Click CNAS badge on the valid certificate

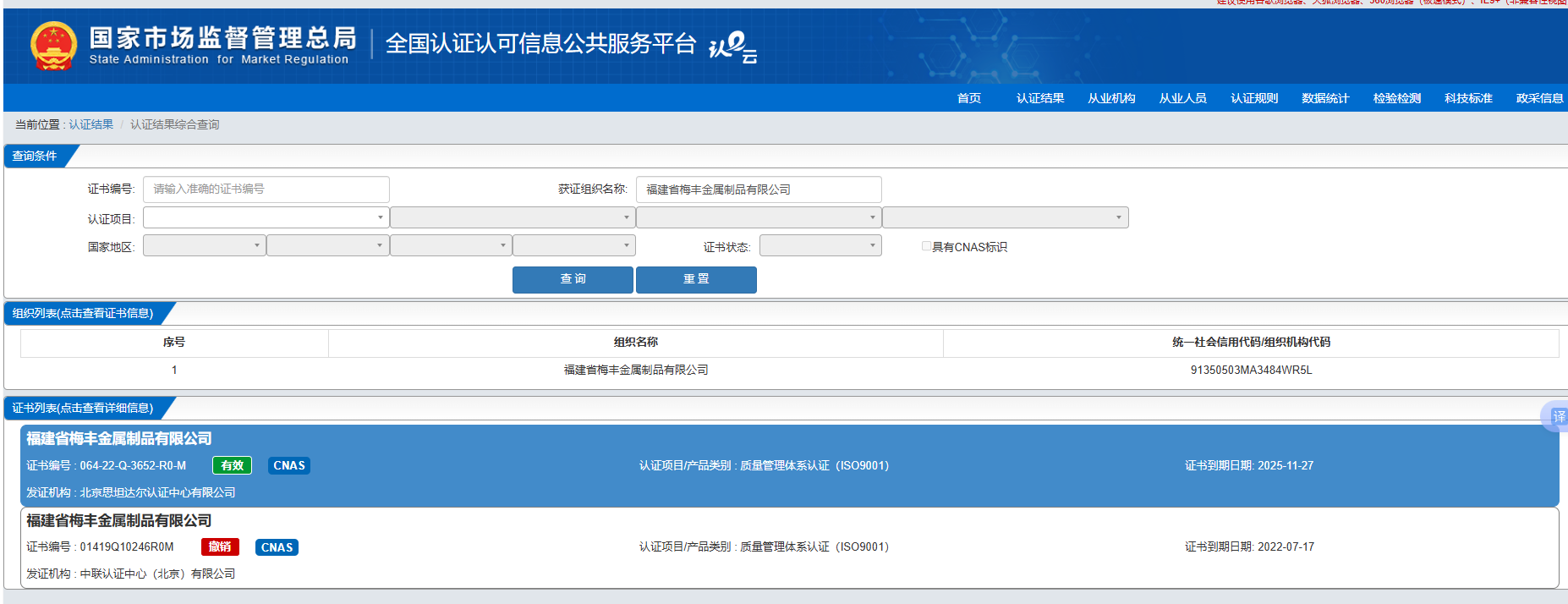(x=289, y=465)
